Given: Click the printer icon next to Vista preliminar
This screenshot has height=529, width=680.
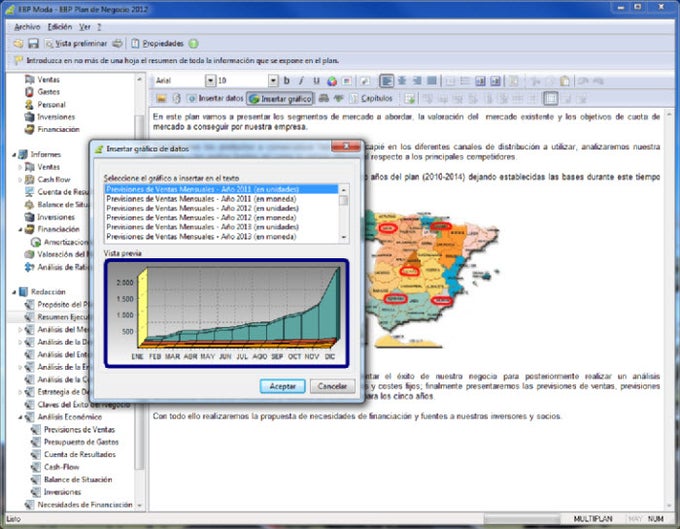Looking at the screenshot, I should [118, 43].
